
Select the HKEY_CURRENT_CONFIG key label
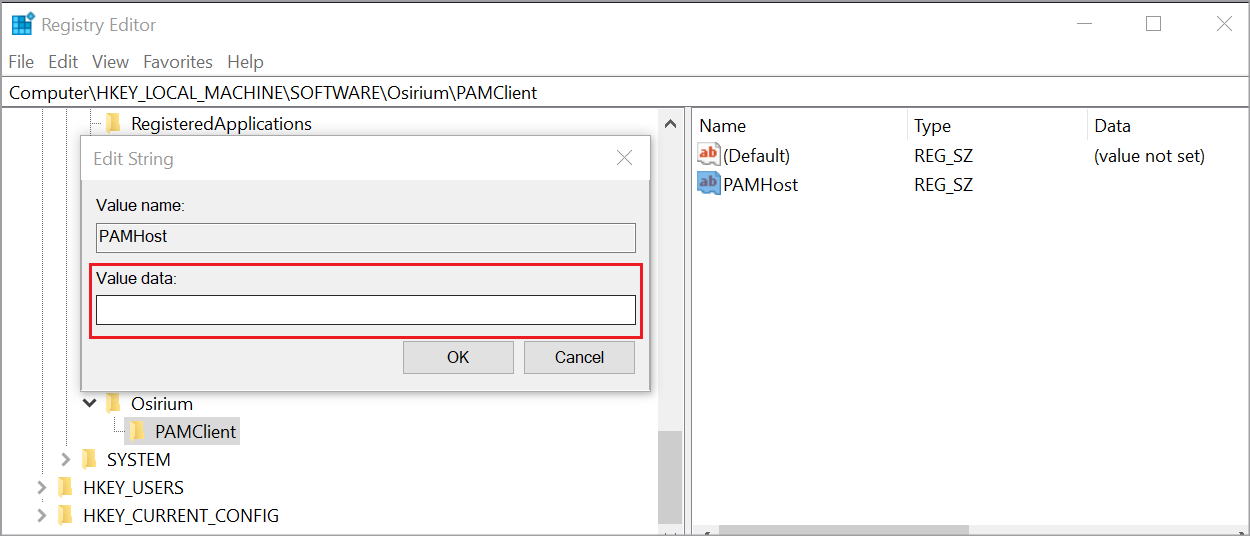tap(181, 515)
